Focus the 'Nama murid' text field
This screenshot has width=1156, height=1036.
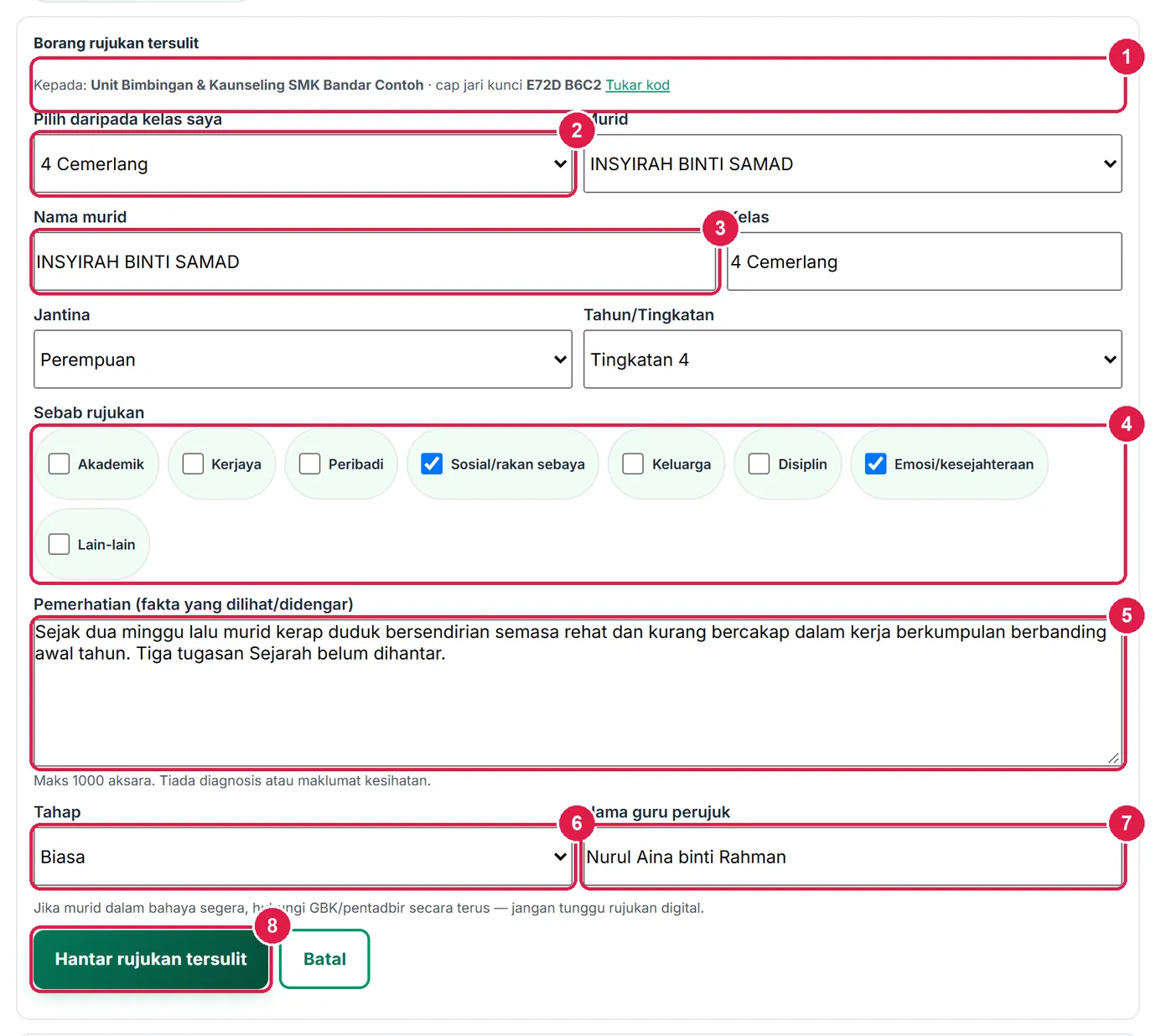375,262
